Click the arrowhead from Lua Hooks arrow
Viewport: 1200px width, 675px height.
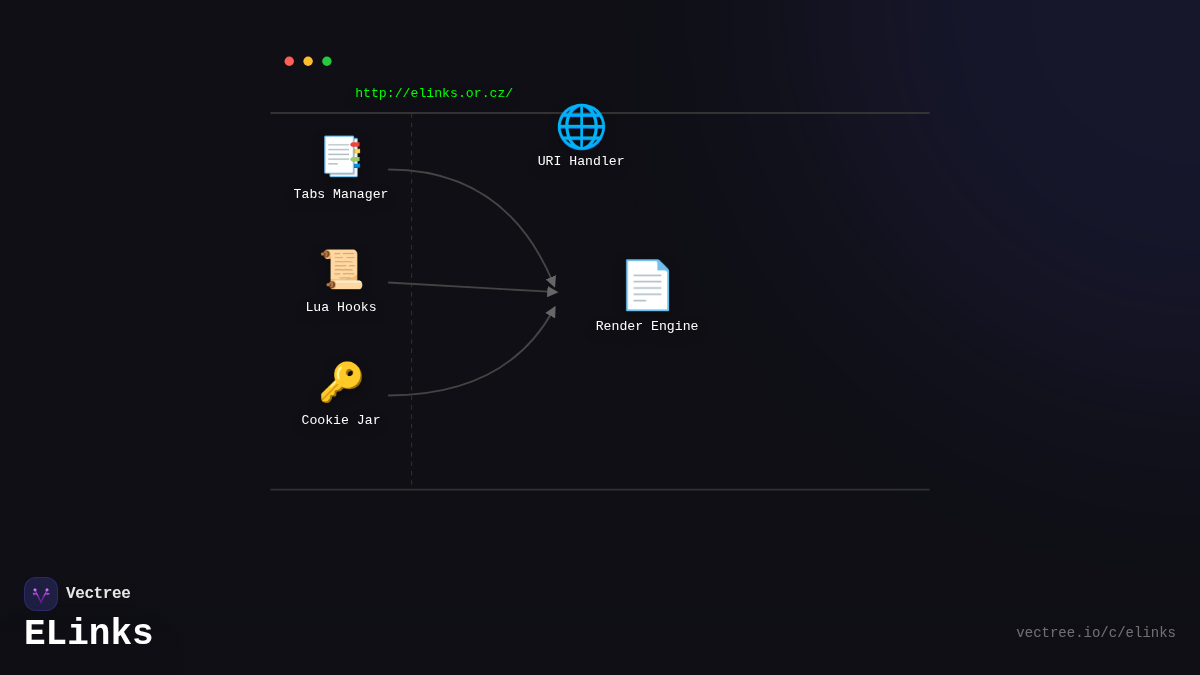tap(553, 292)
